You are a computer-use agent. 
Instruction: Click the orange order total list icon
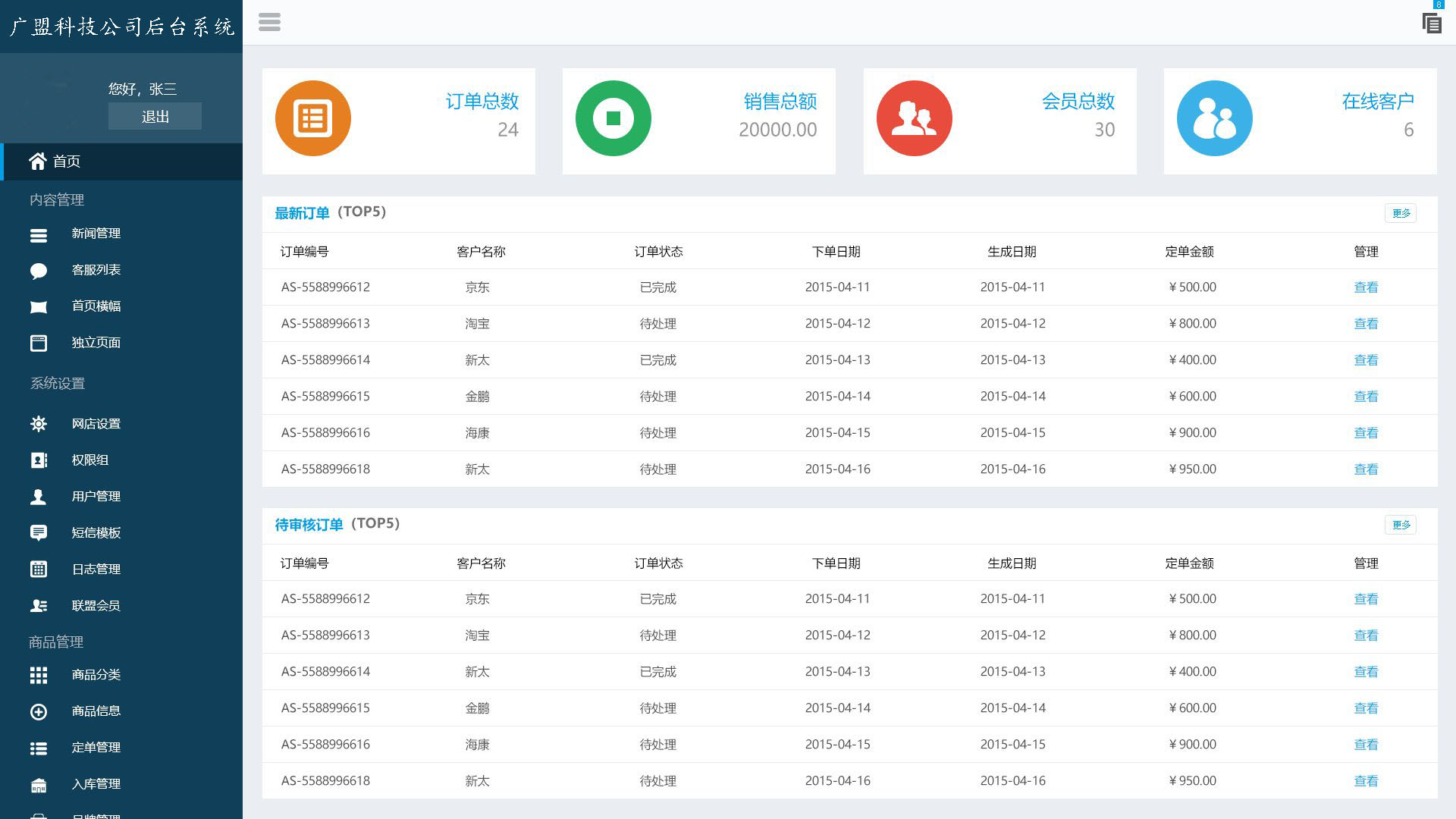click(313, 118)
